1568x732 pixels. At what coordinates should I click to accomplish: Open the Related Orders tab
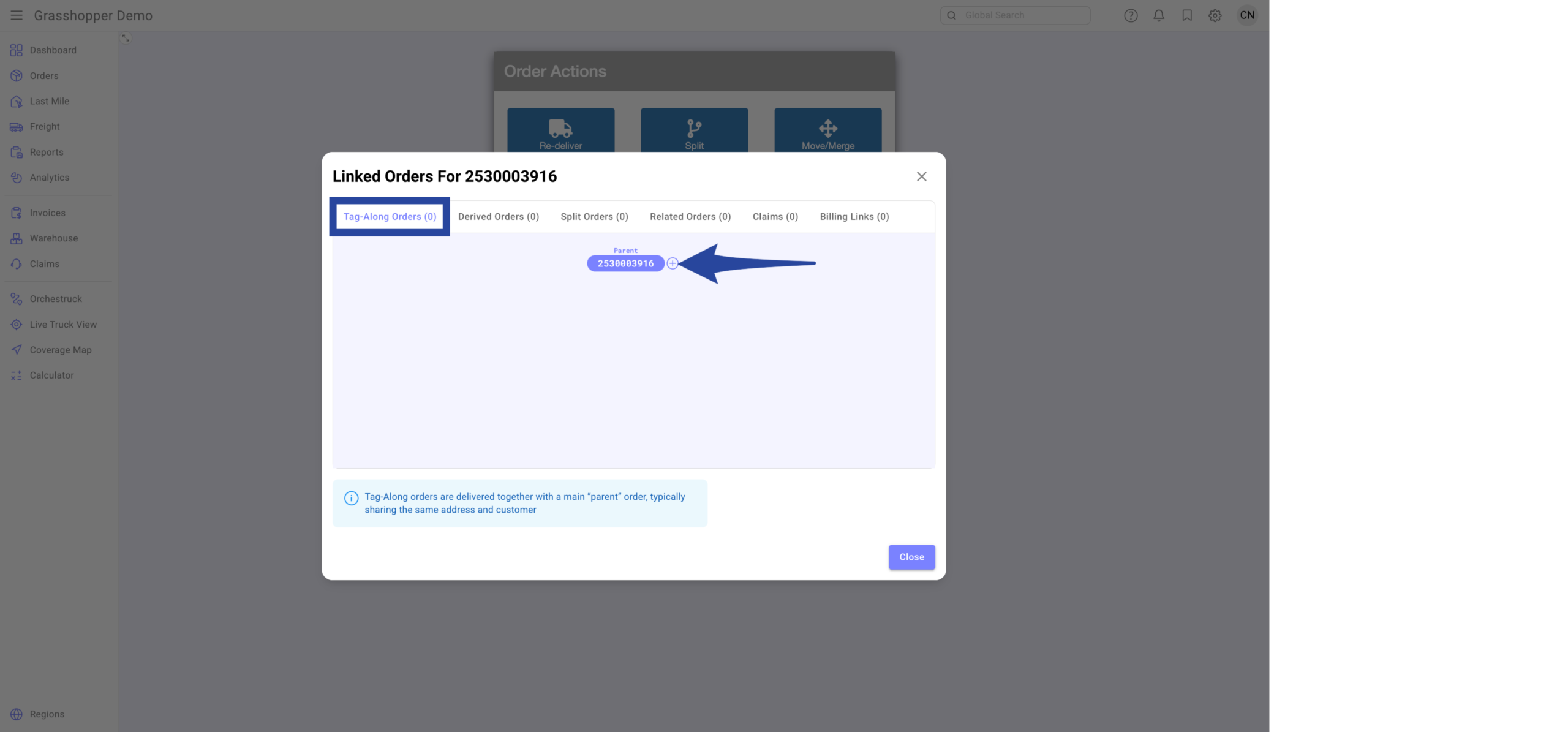point(690,217)
